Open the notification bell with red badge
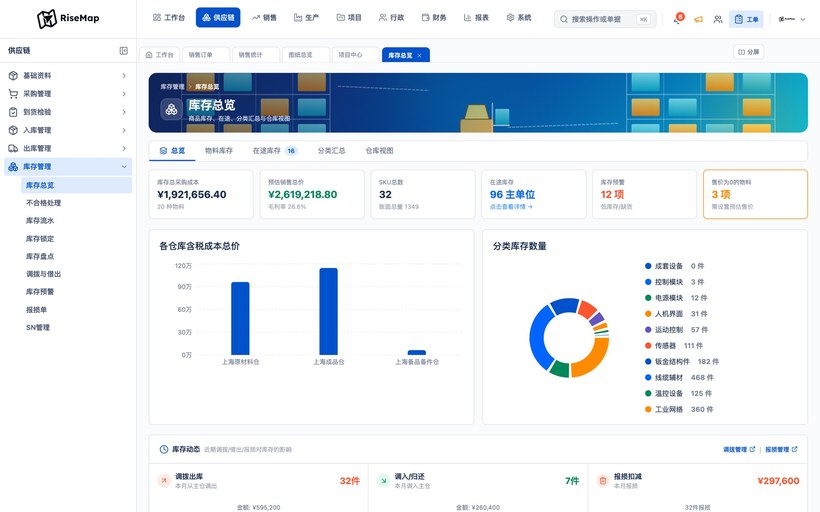 pyautogui.click(x=678, y=19)
